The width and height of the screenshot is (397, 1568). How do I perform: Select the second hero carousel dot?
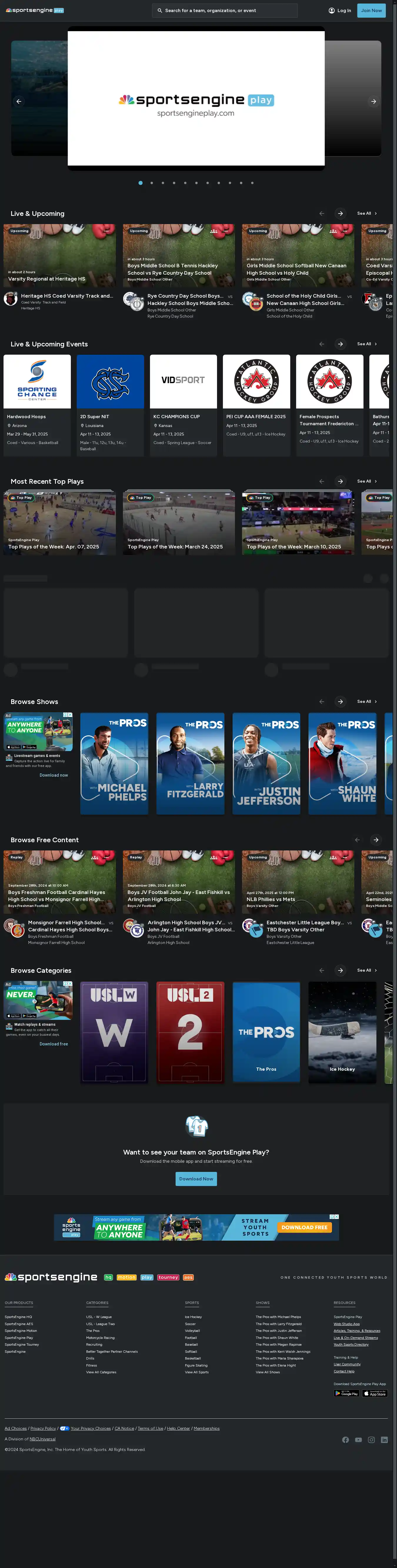coord(152,183)
